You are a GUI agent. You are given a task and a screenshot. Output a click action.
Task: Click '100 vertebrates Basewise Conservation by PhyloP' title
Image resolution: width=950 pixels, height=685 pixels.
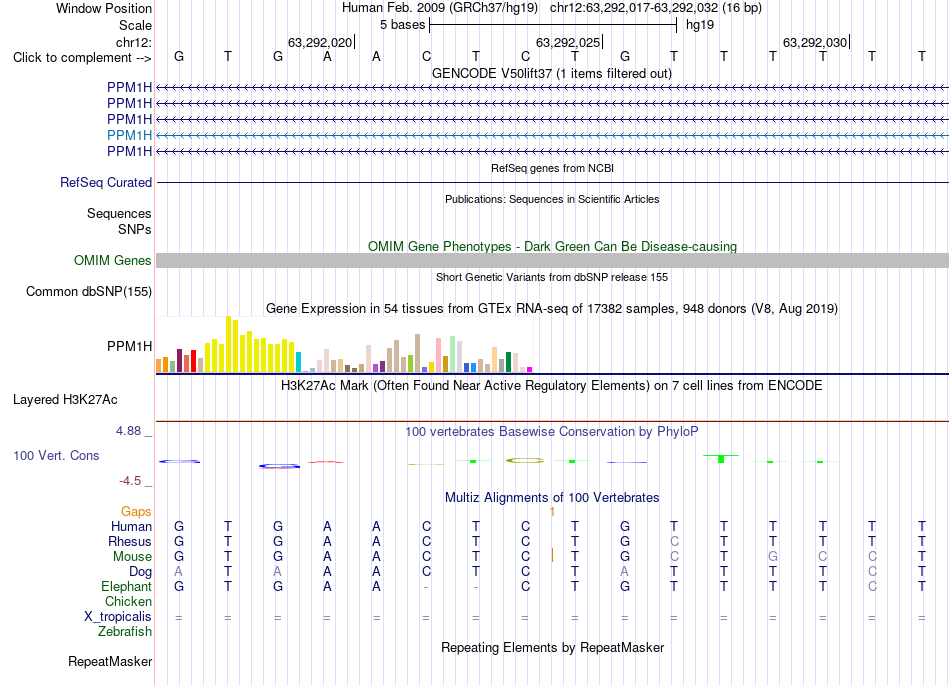point(552,432)
